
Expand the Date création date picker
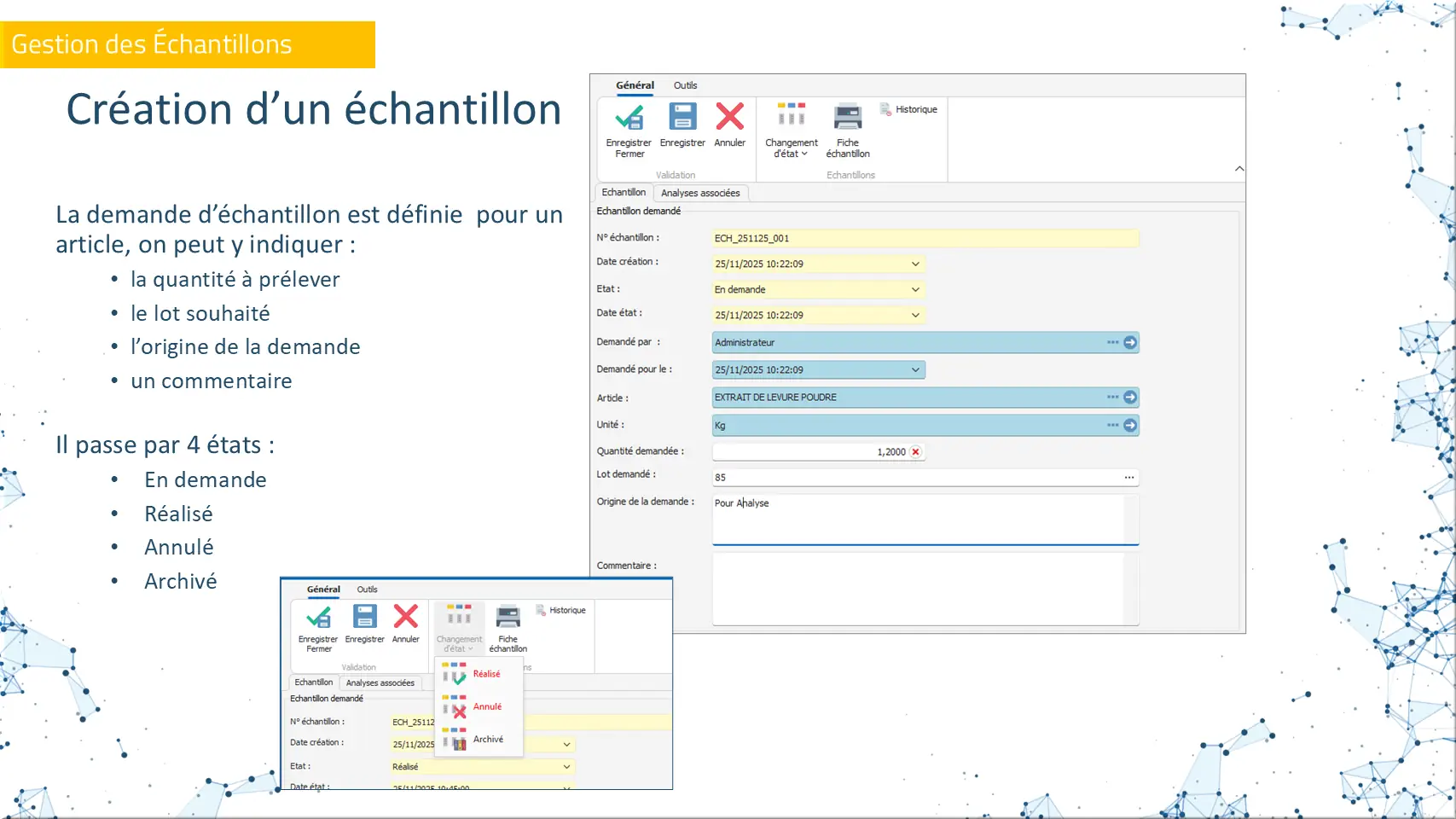[x=915, y=264]
